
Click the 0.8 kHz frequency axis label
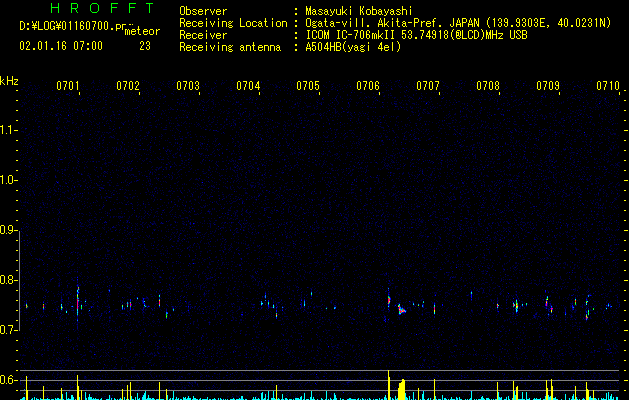pyautogui.click(x=8, y=280)
